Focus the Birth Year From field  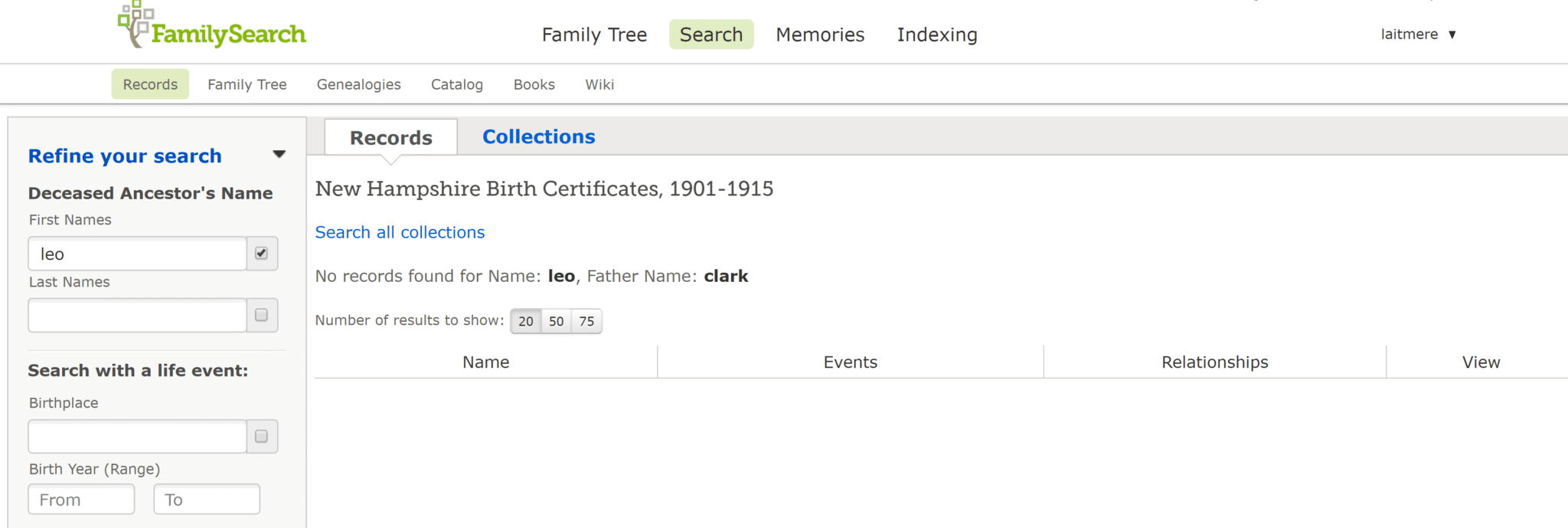[x=81, y=500]
